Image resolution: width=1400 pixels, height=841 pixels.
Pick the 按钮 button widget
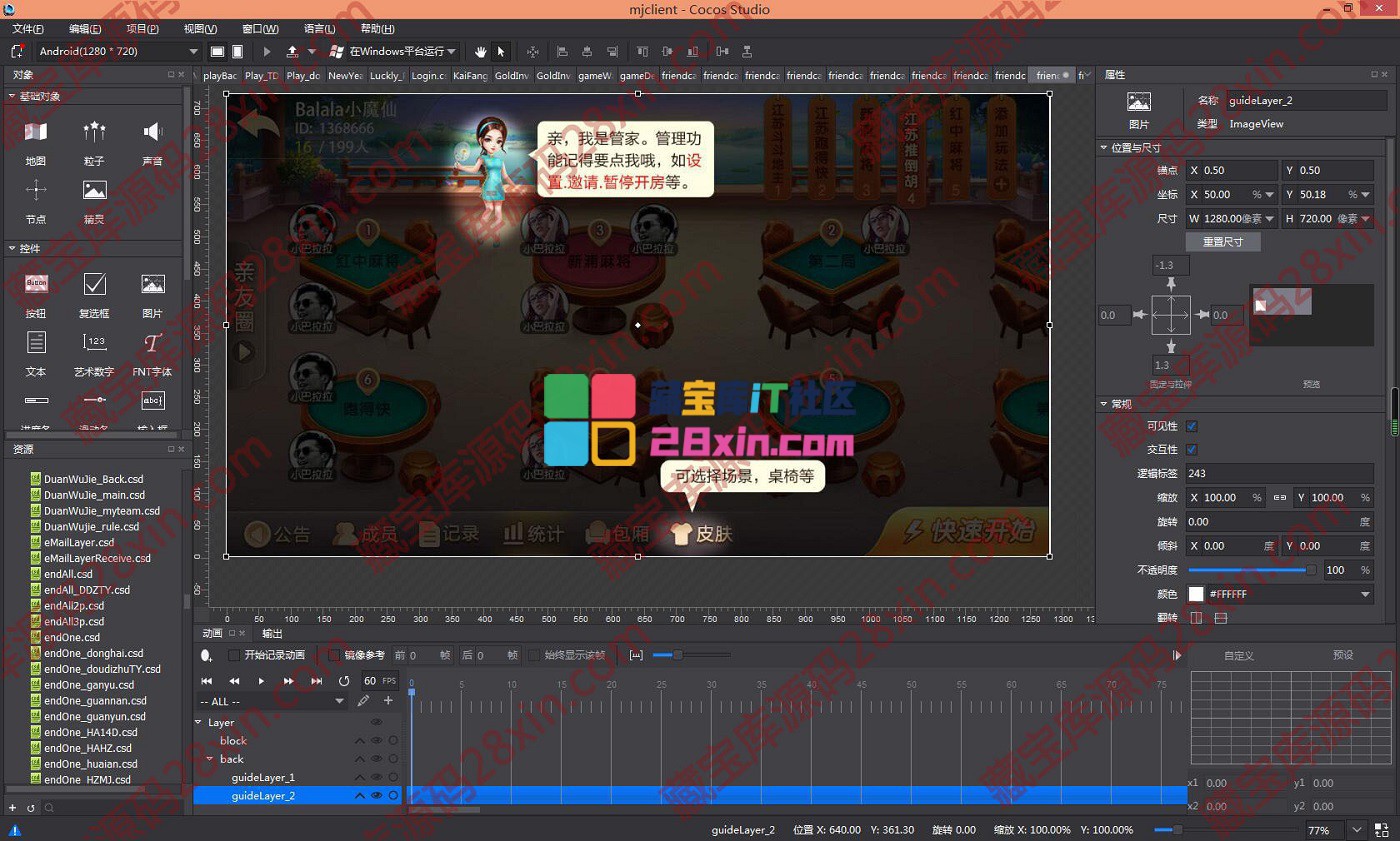click(x=36, y=296)
